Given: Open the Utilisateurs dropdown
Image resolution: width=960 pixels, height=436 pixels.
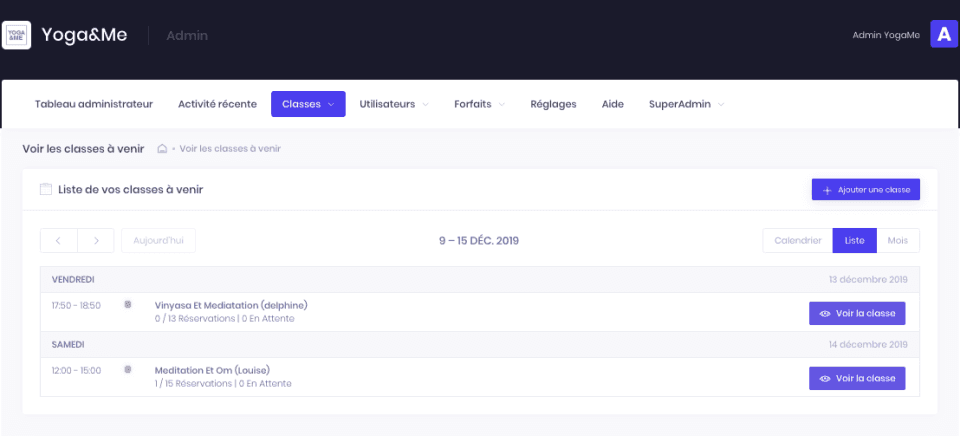Looking at the screenshot, I should [393, 104].
